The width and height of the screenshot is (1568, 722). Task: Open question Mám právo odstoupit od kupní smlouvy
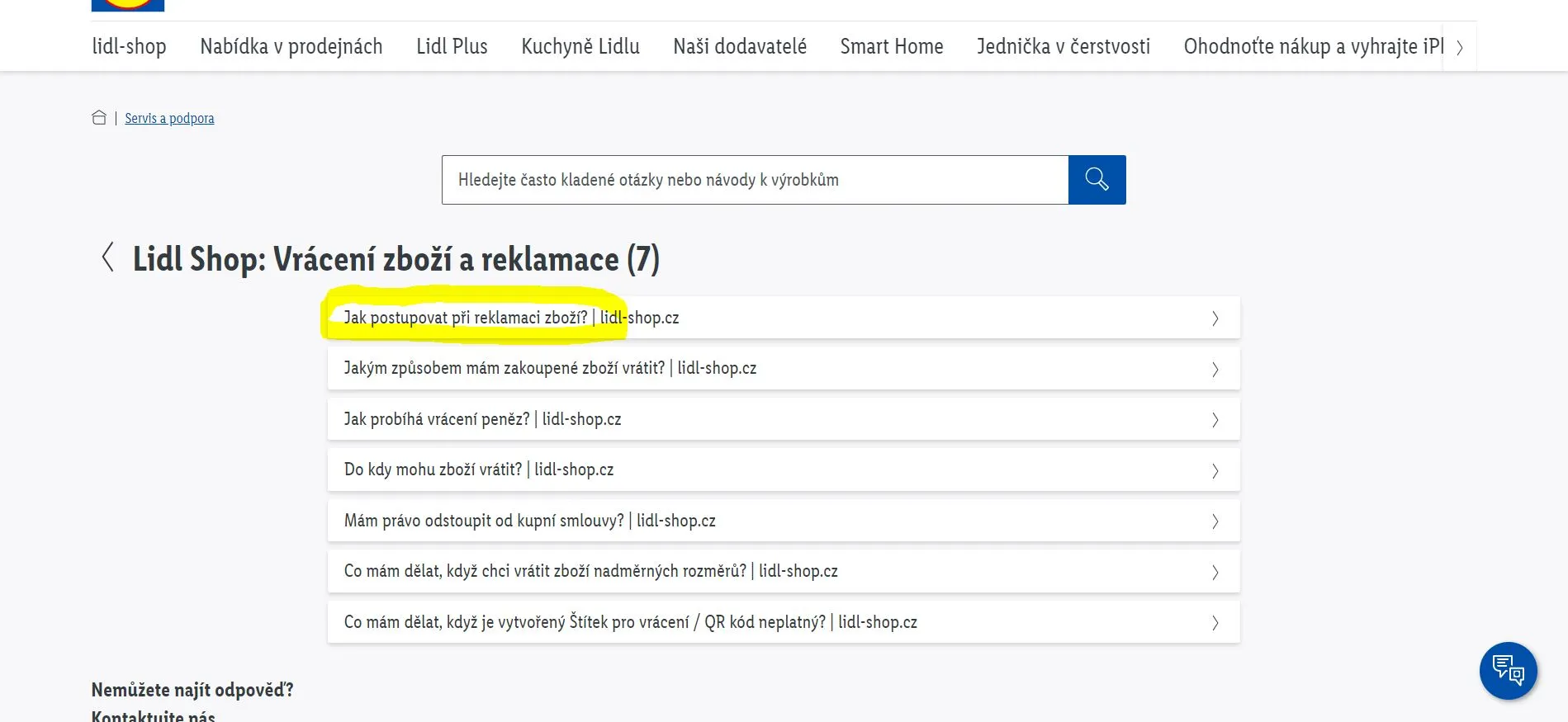pyautogui.click(x=784, y=521)
